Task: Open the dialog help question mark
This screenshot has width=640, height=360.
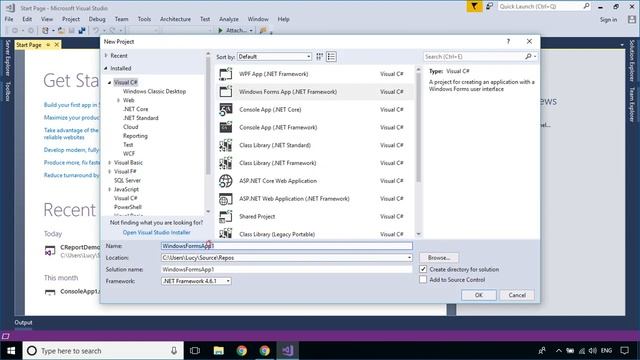Action: (x=508, y=41)
